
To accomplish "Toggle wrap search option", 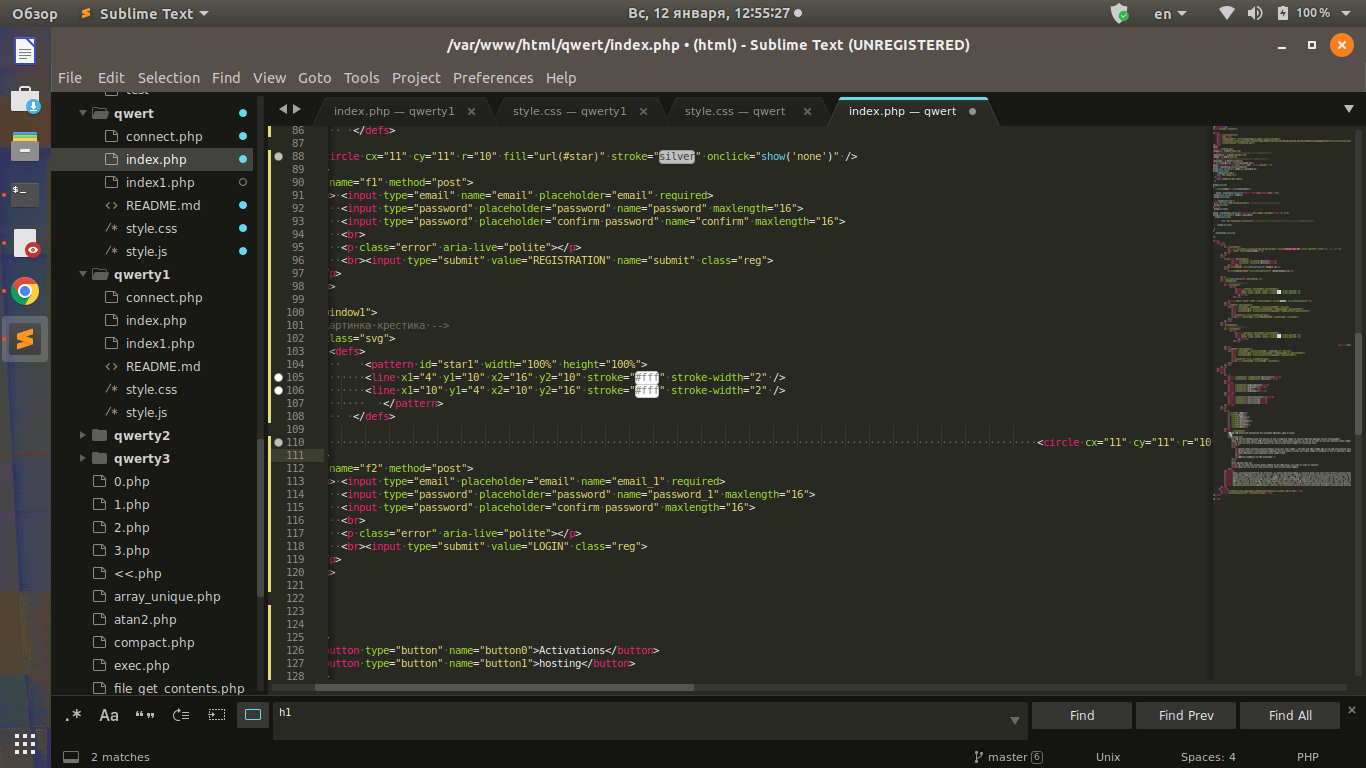I will [x=181, y=715].
